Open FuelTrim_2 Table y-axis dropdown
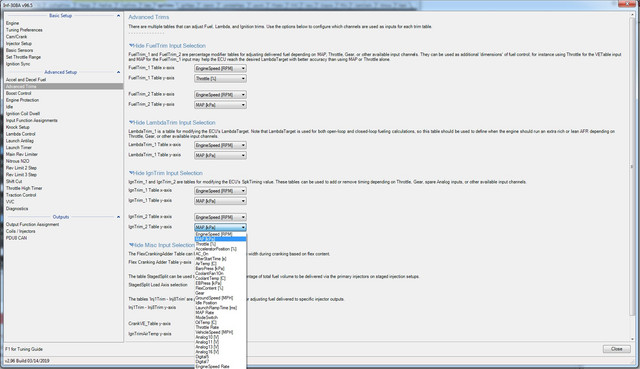The width and height of the screenshot is (640, 369). [x=220, y=105]
